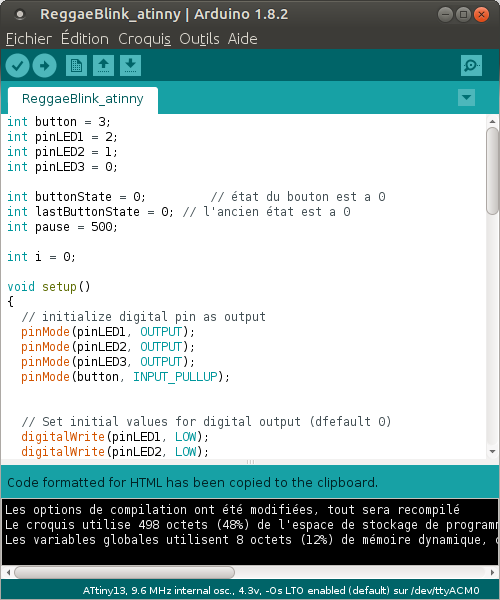Click the divider handle above status message
Image resolution: width=500 pixels, height=600 pixels.
[250, 462]
